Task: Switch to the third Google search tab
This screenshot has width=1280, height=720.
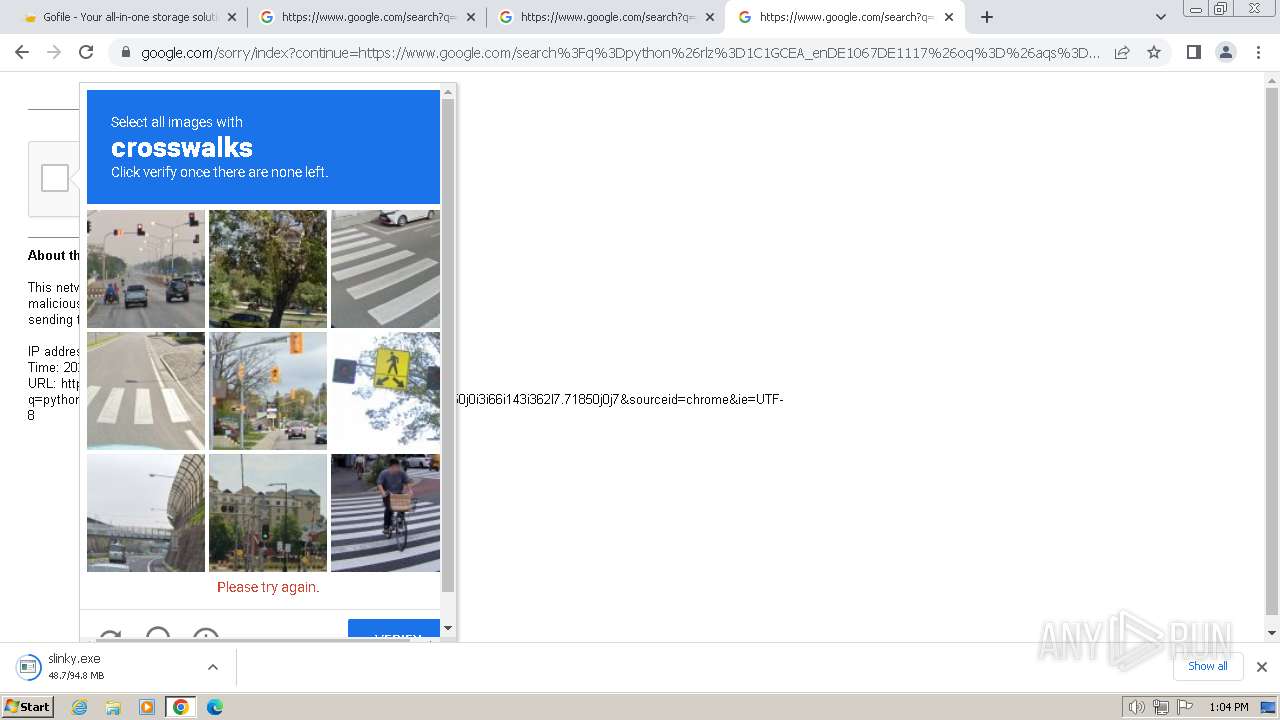Action: point(607,17)
